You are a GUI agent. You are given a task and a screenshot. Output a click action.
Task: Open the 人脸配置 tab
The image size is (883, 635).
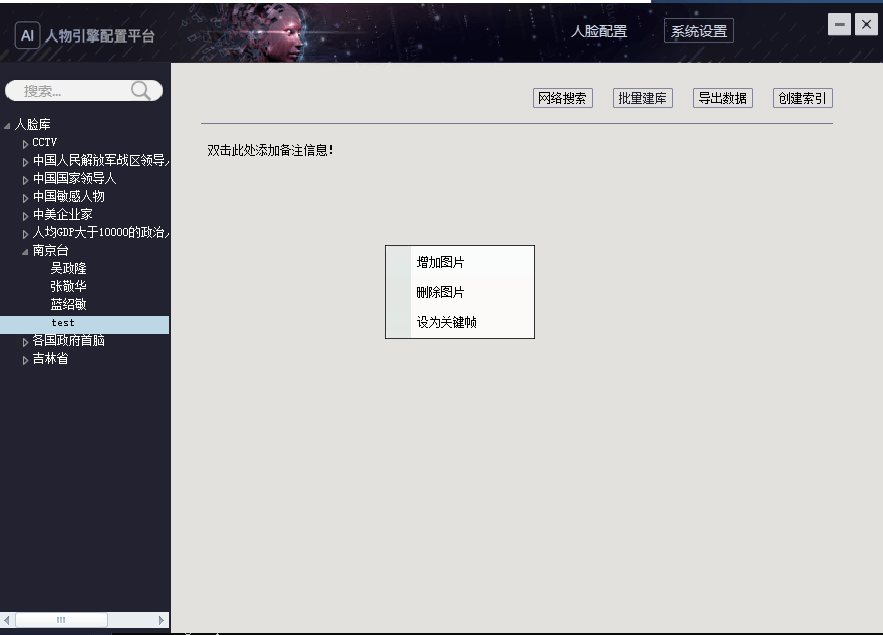[x=599, y=31]
